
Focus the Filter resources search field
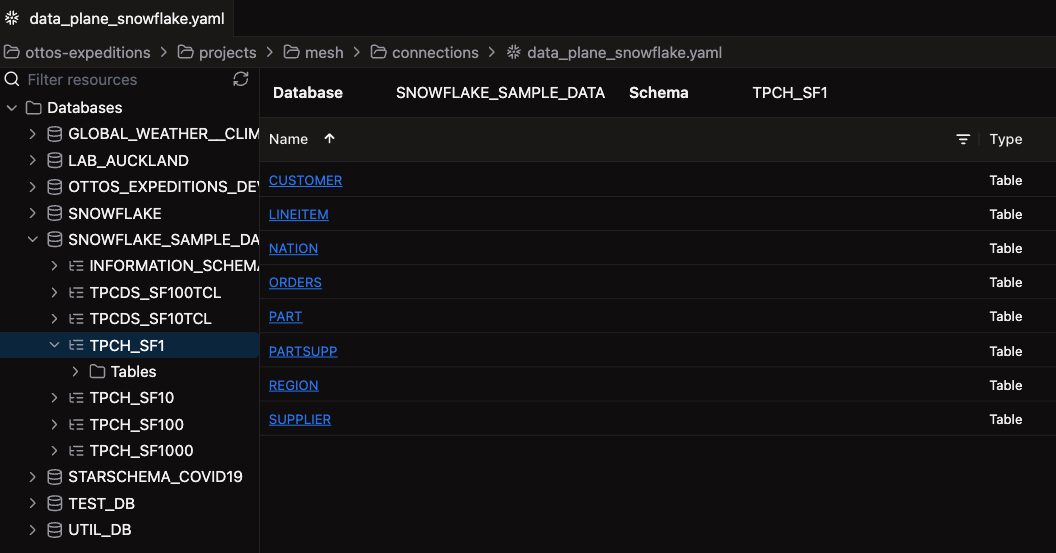pos(125,79)
